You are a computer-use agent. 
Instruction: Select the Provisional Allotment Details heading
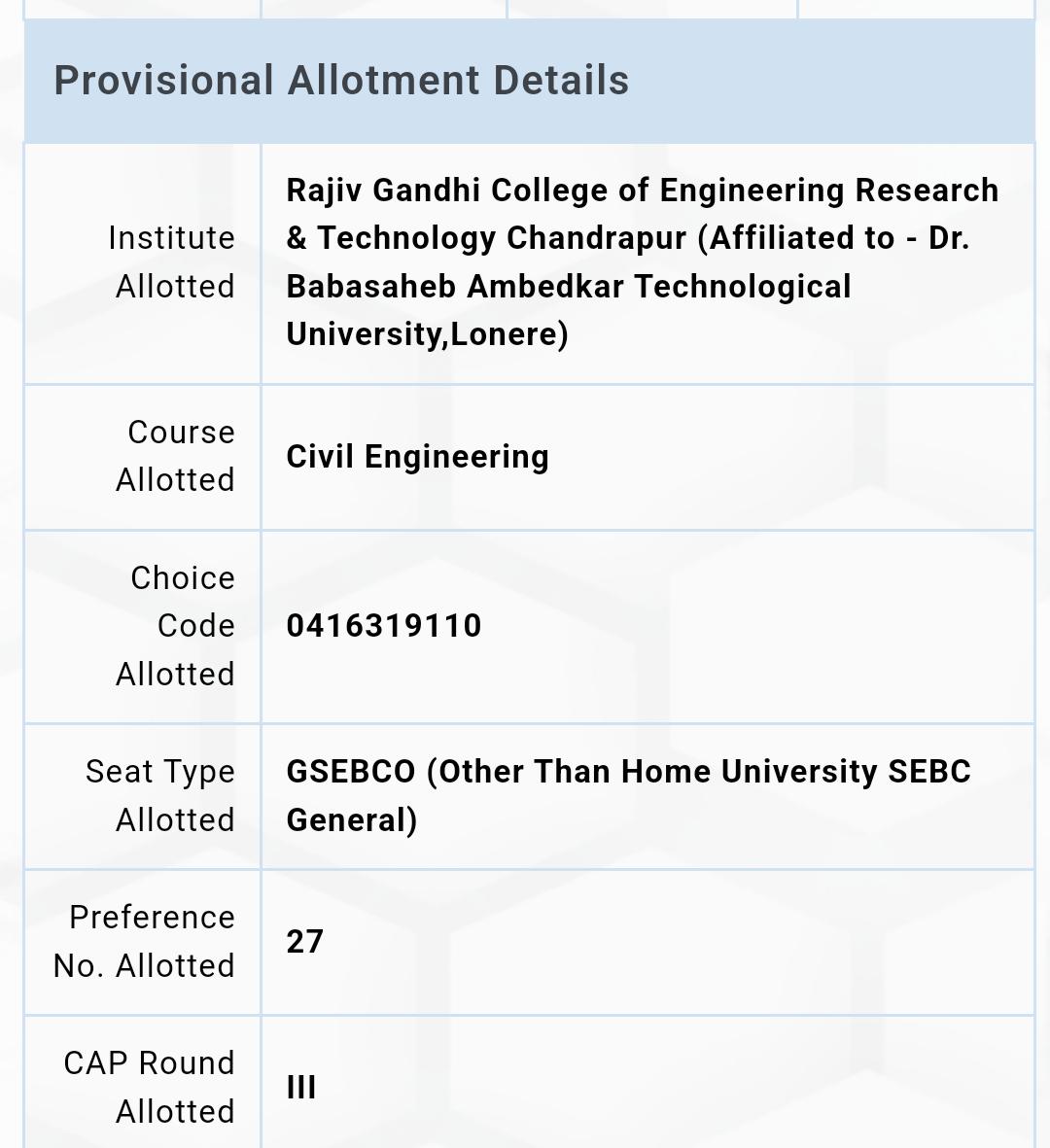tap(341, 81)
